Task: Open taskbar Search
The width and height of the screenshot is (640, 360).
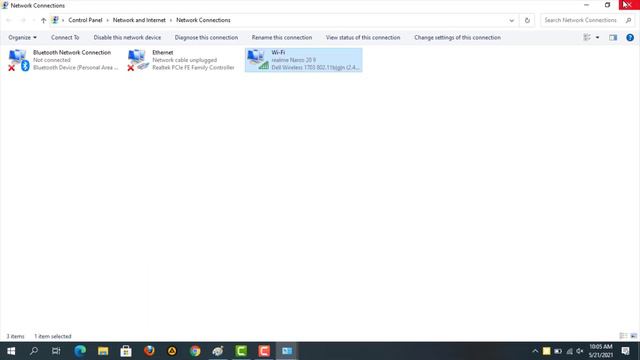Action: click(x=34, y=351)
